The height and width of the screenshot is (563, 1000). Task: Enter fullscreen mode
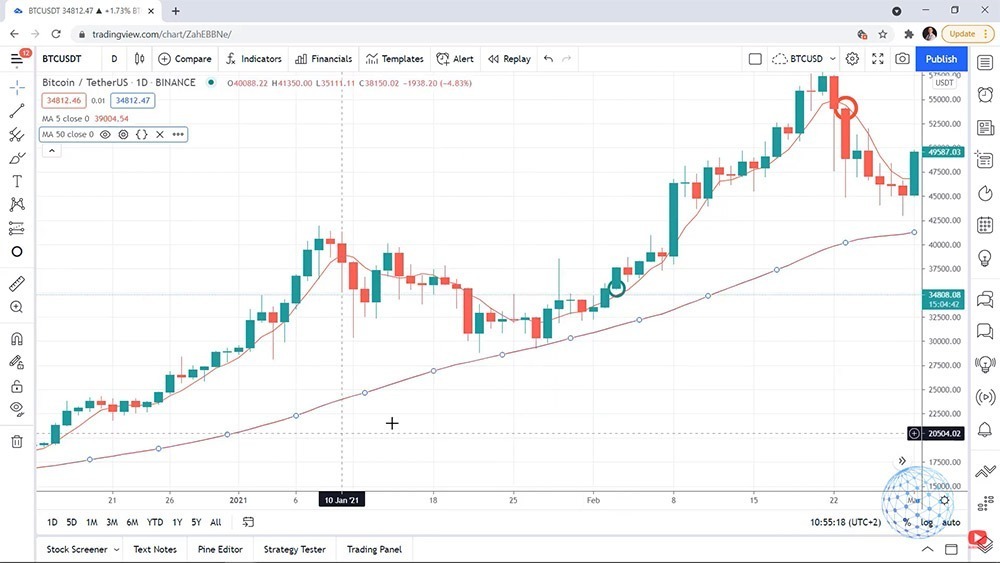[x=878, y=59]
